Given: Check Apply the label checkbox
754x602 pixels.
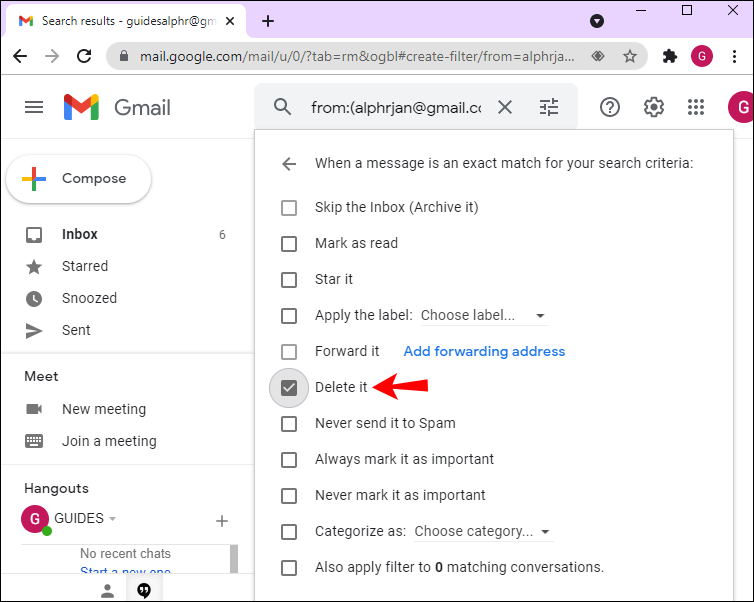Looking at the screenshot, I should [289, 316].
